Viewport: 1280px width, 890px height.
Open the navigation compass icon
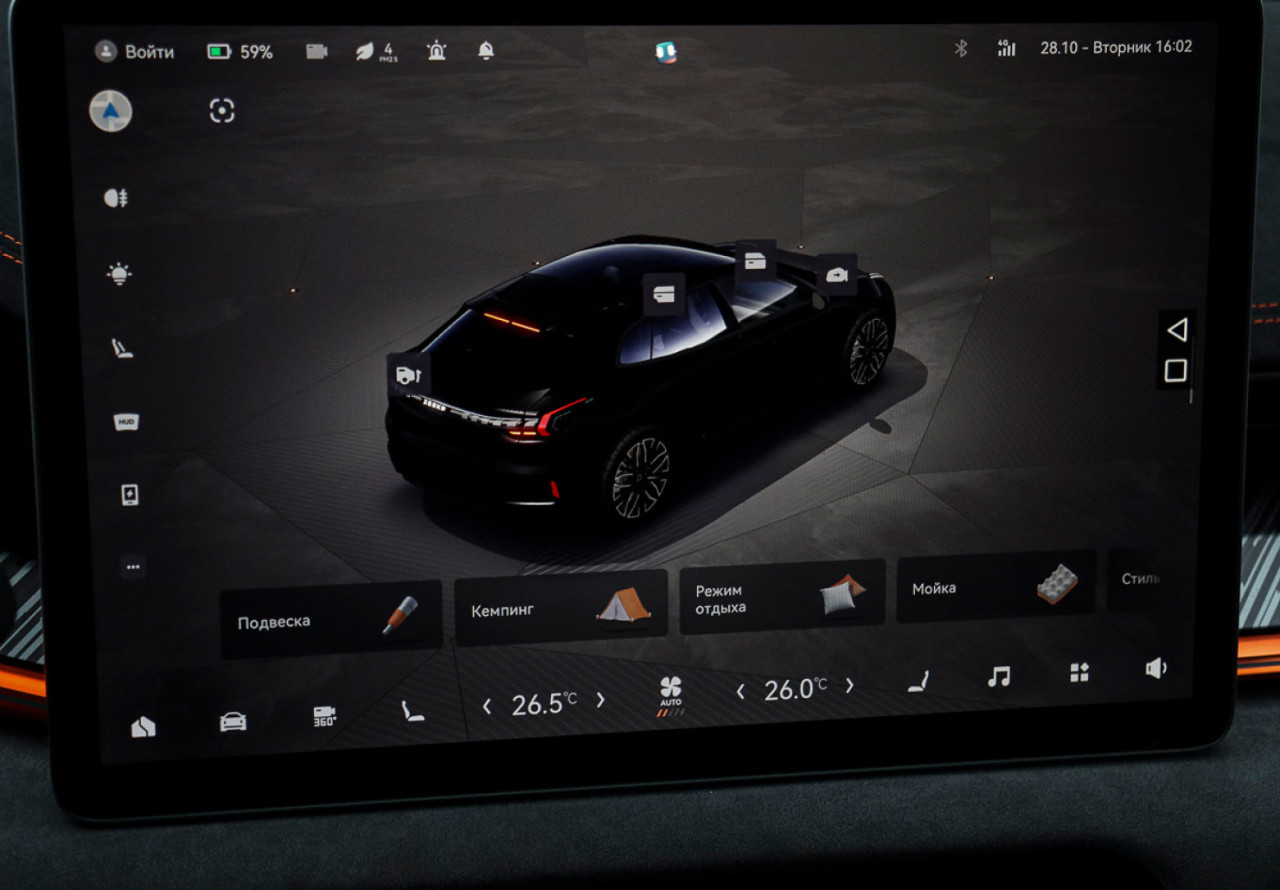click(x=110, y=111)
